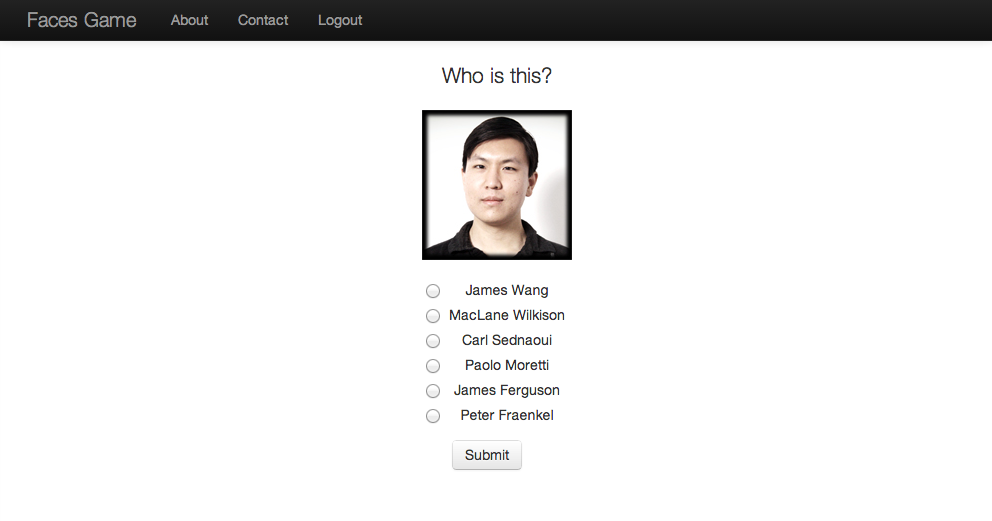The height and width of the screenshot is (521, 992).
Task: Go to the Contact page
Action: coord(263,20)
